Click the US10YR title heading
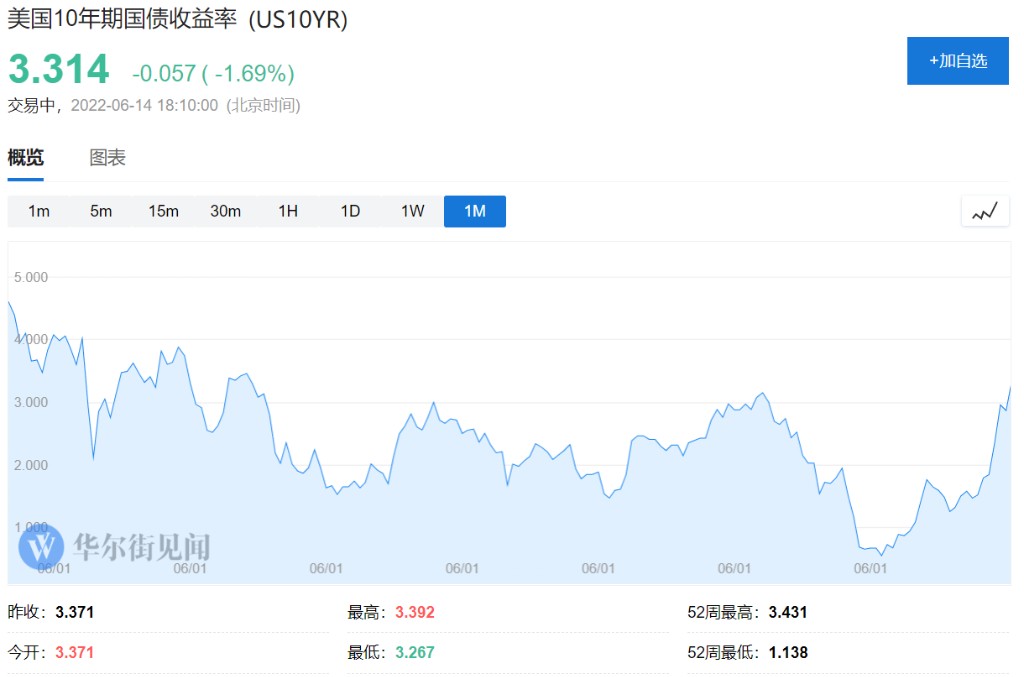Screen dimensions: 1024x677 178,20
